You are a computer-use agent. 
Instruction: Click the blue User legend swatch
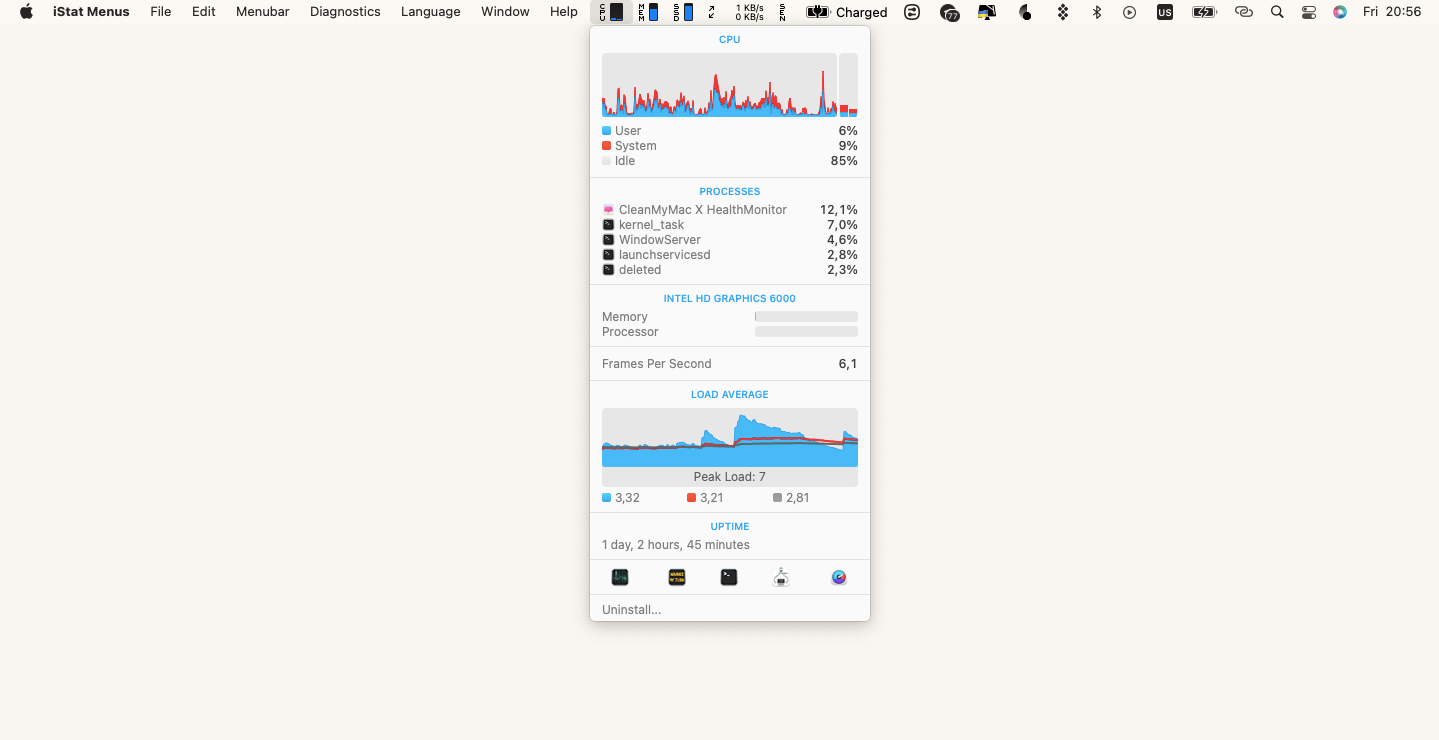coord(606,131)
